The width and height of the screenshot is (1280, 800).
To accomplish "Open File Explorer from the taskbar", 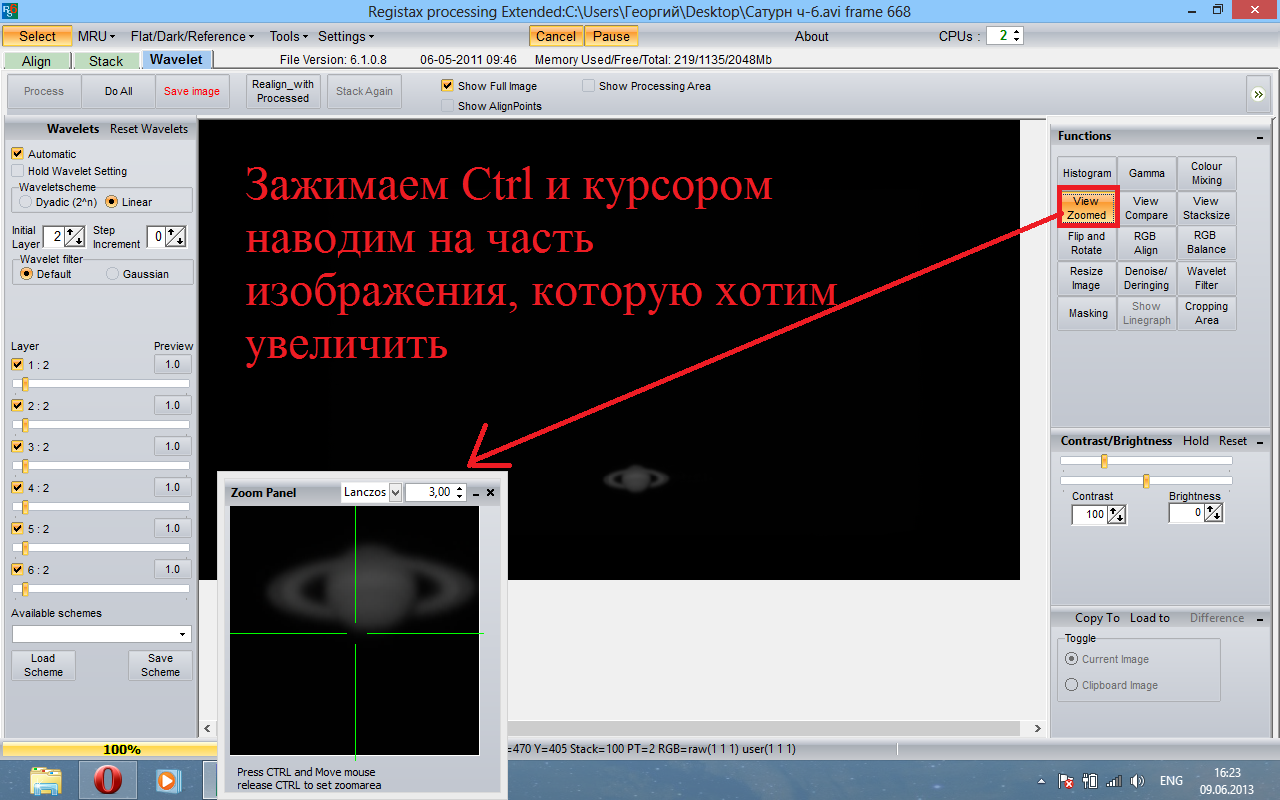I will coord(47,780).
